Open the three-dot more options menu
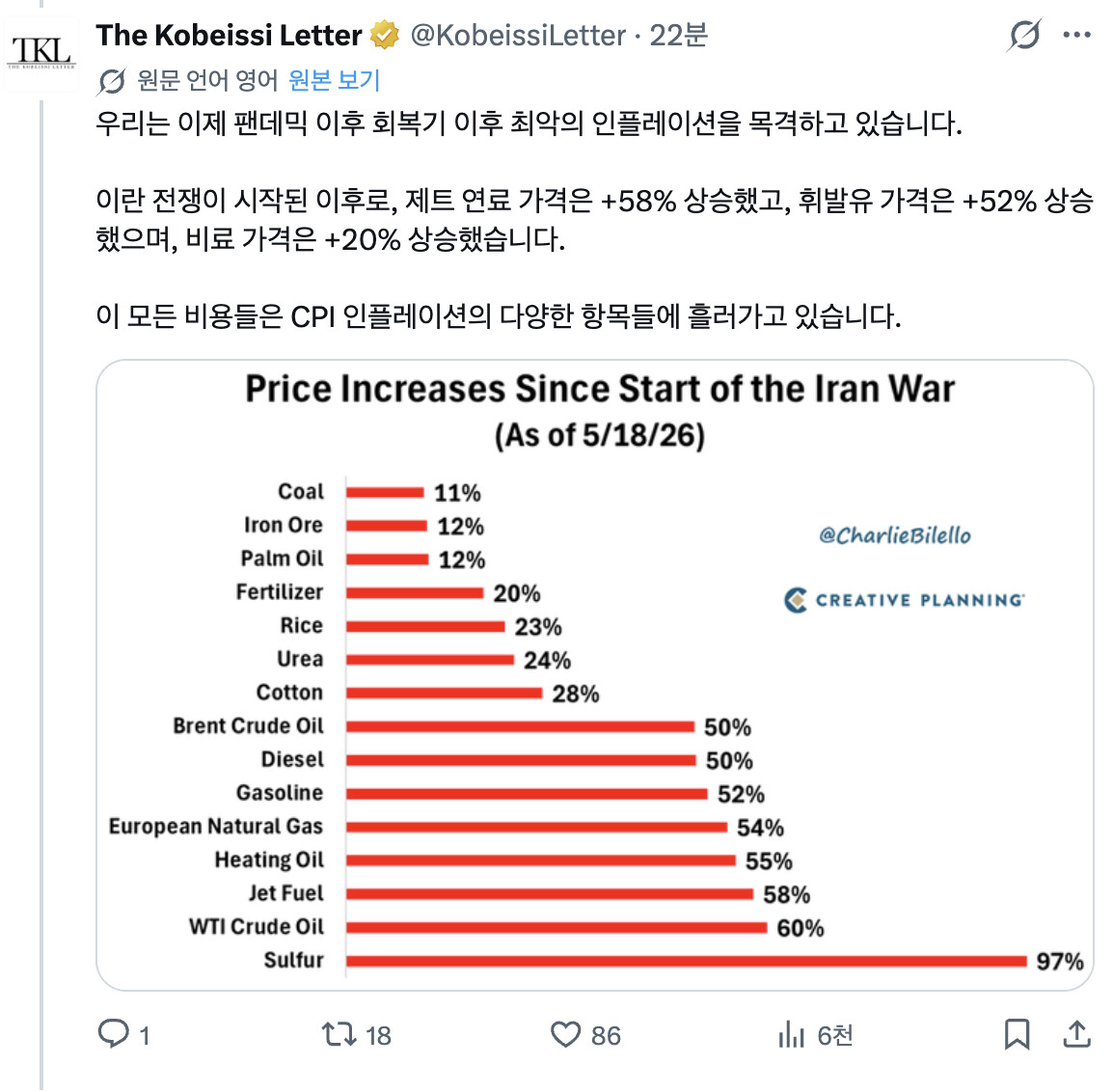The height and width of the screenshot is (1092, 1113). [x=1076, y=34]
